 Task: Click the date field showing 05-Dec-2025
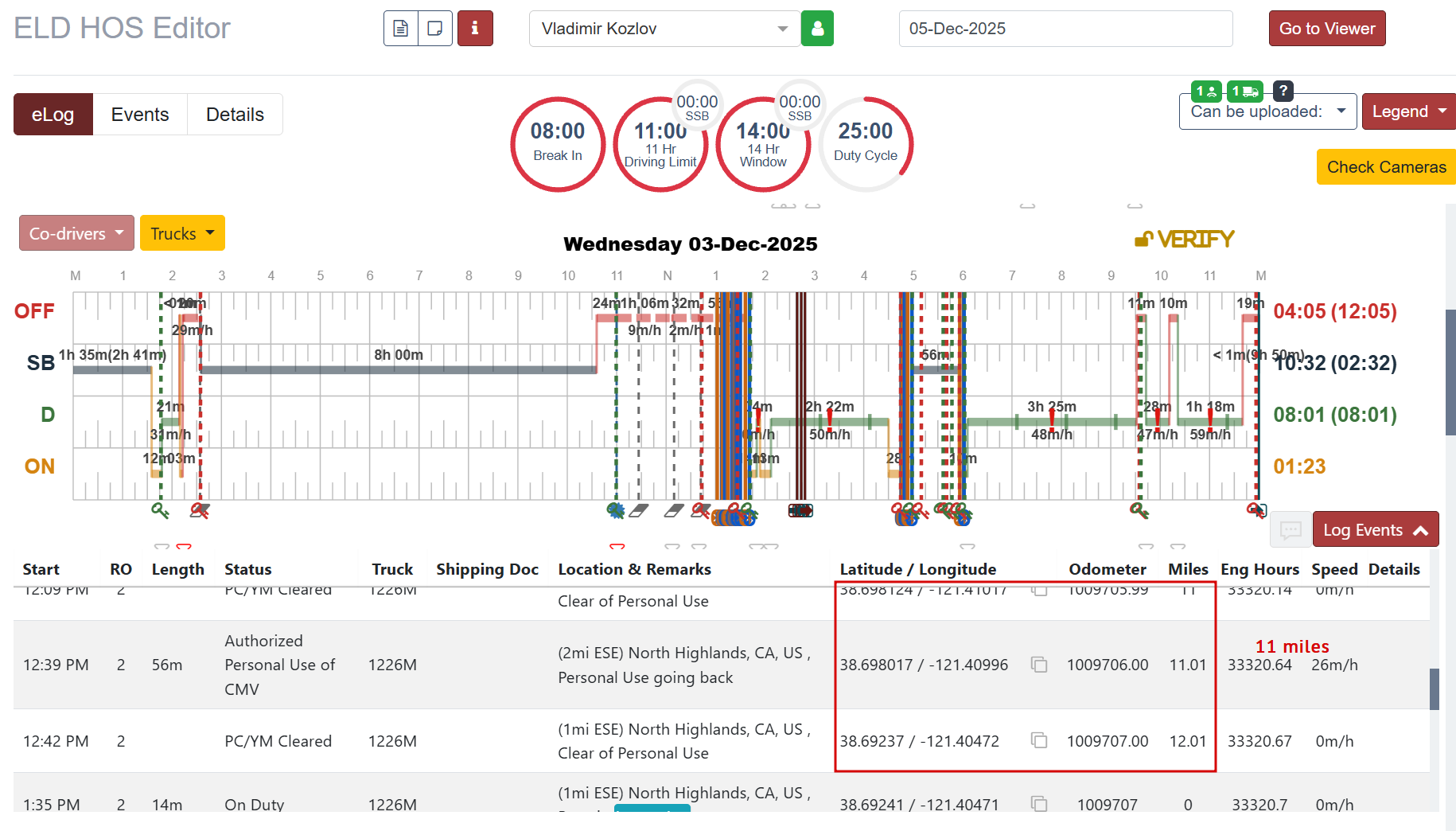pyautogui.click(x=1065, y=29)
